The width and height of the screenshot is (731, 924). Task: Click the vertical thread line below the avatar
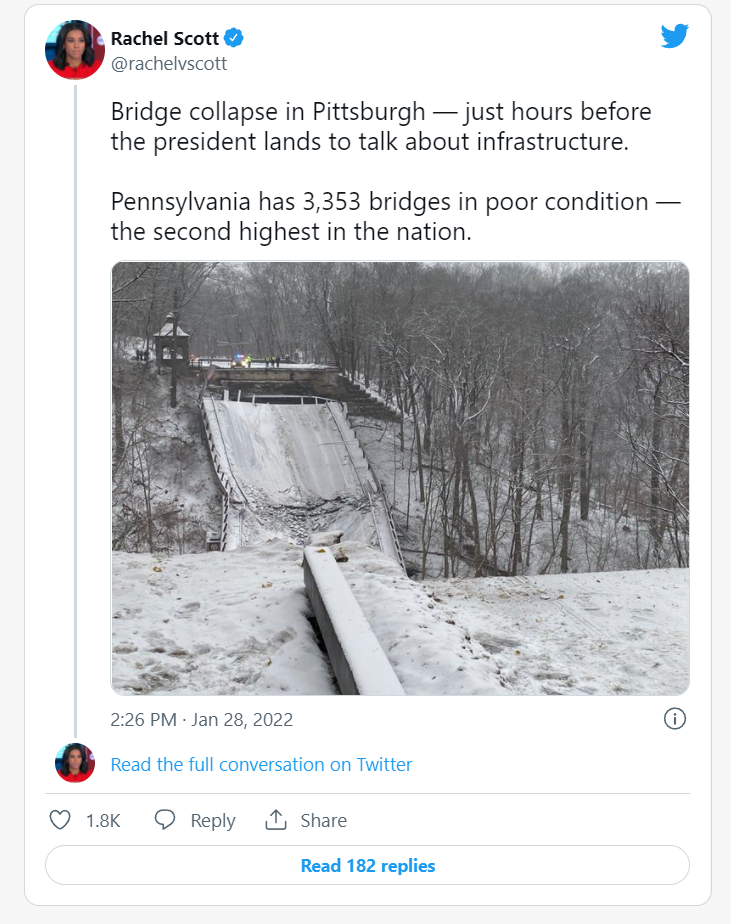coord(76,400)
